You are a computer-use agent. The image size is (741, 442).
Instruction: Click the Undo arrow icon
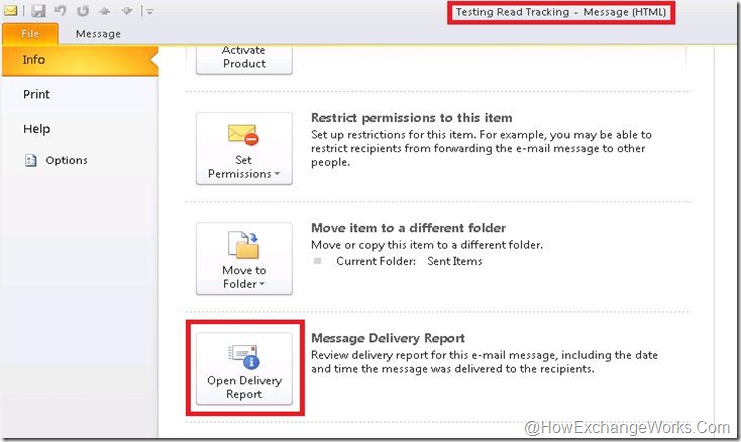coord(60,10)
